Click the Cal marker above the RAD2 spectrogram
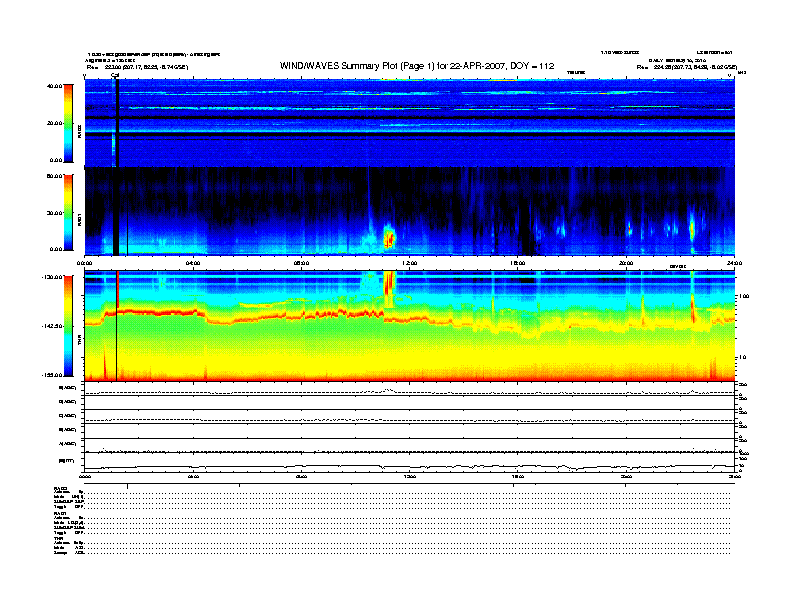The image size is (792, 612). 115,76
